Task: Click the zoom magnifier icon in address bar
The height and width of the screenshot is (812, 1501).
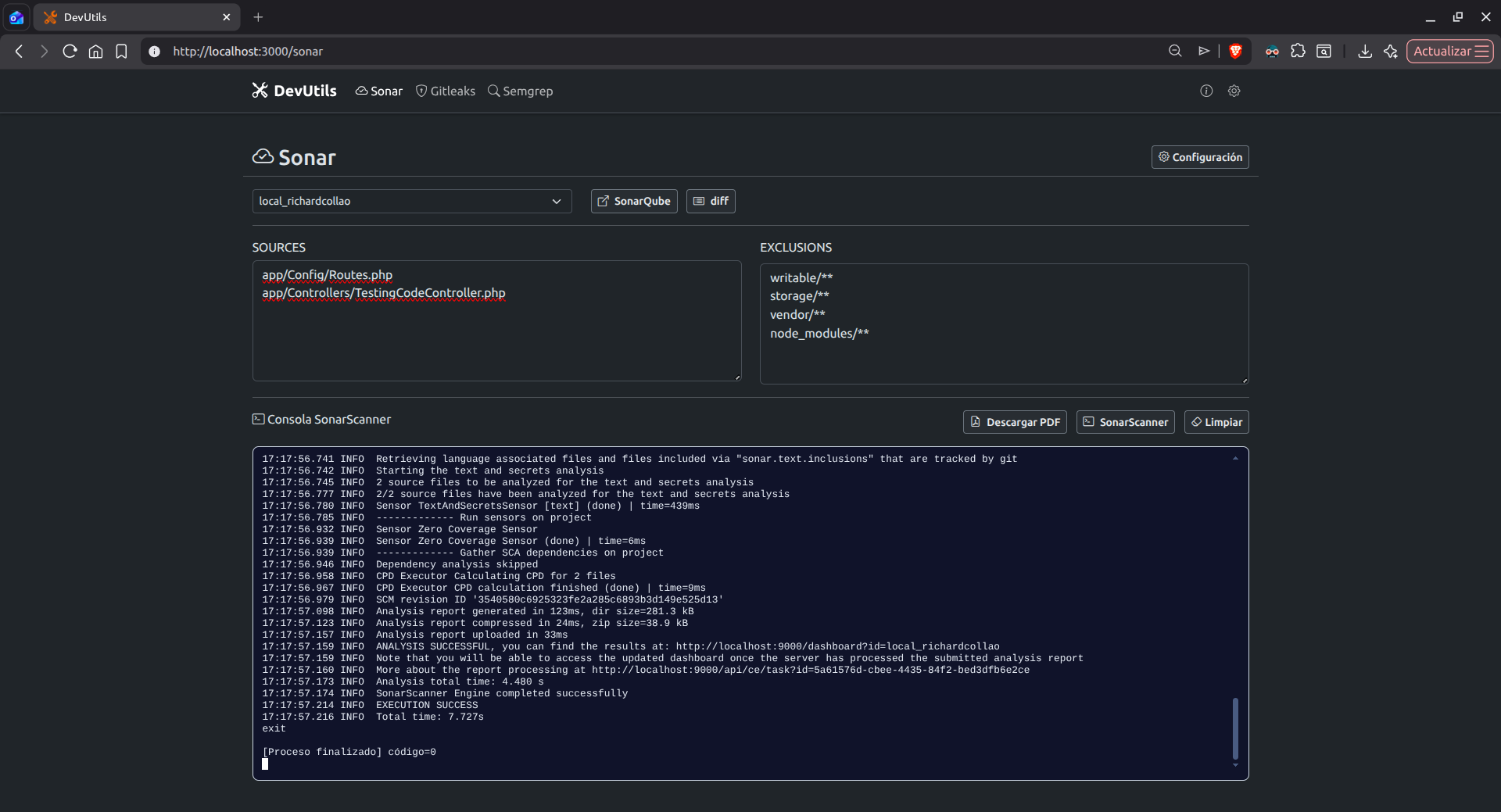Action: (x=1175, y=51)
